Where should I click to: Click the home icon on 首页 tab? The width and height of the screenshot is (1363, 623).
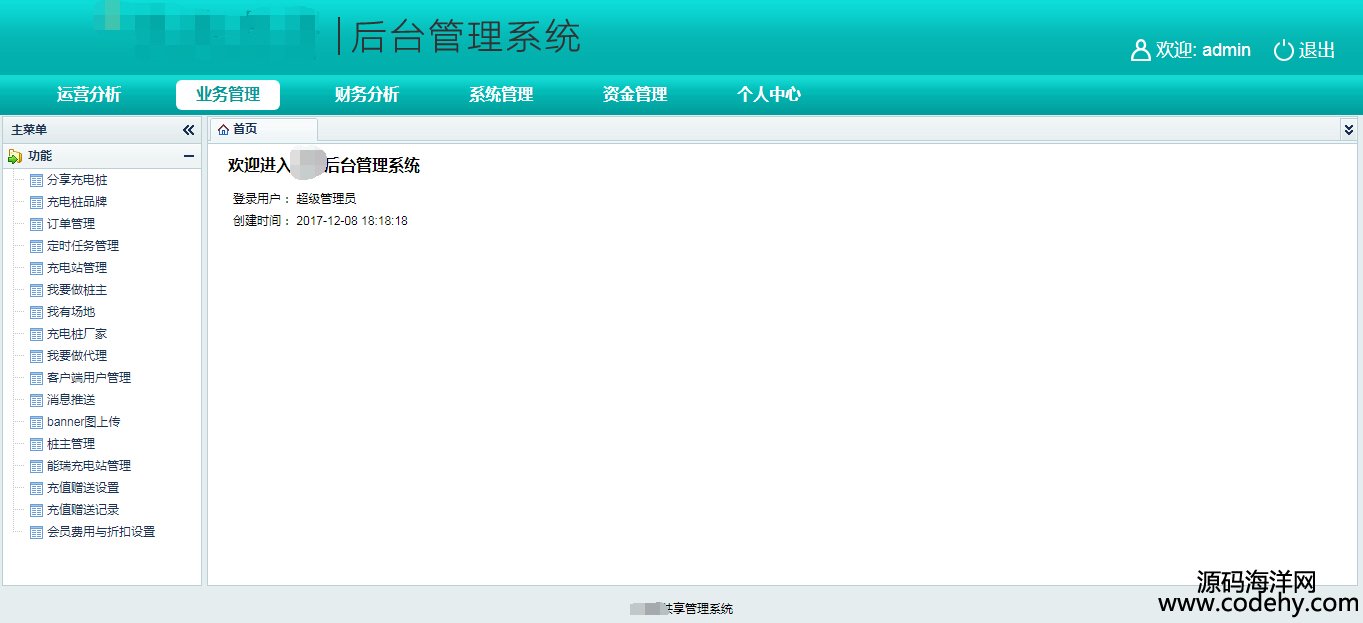pos(223,130)
